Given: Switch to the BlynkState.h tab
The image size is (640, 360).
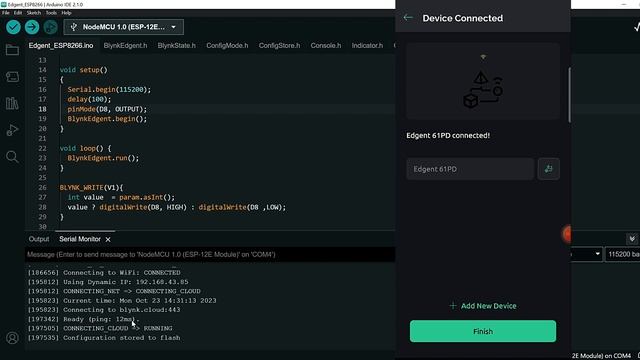Looking at the screenshot, I should (177, 45).
